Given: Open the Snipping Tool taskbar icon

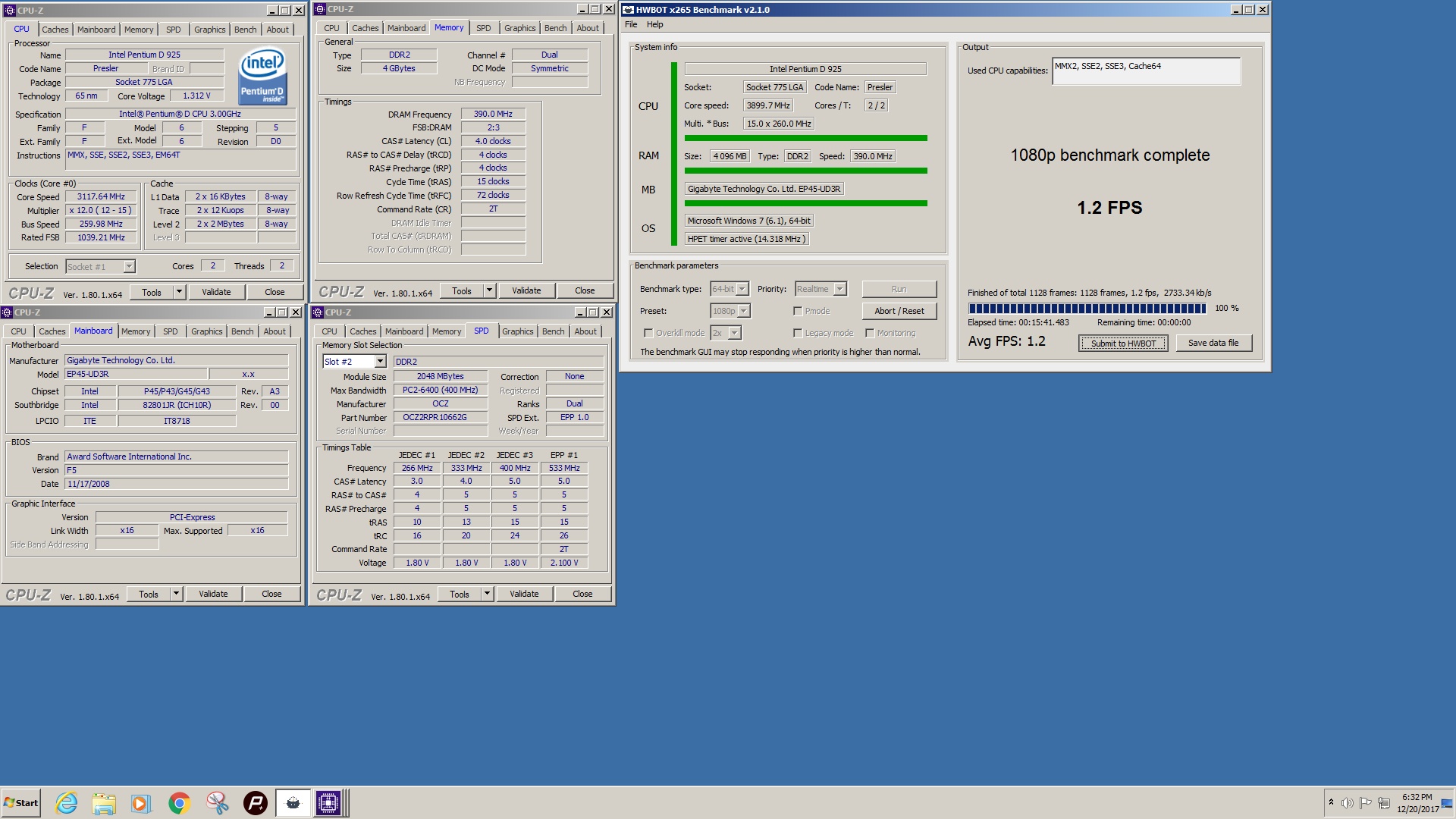Looking at the screenshot, I should coord(218,803).
